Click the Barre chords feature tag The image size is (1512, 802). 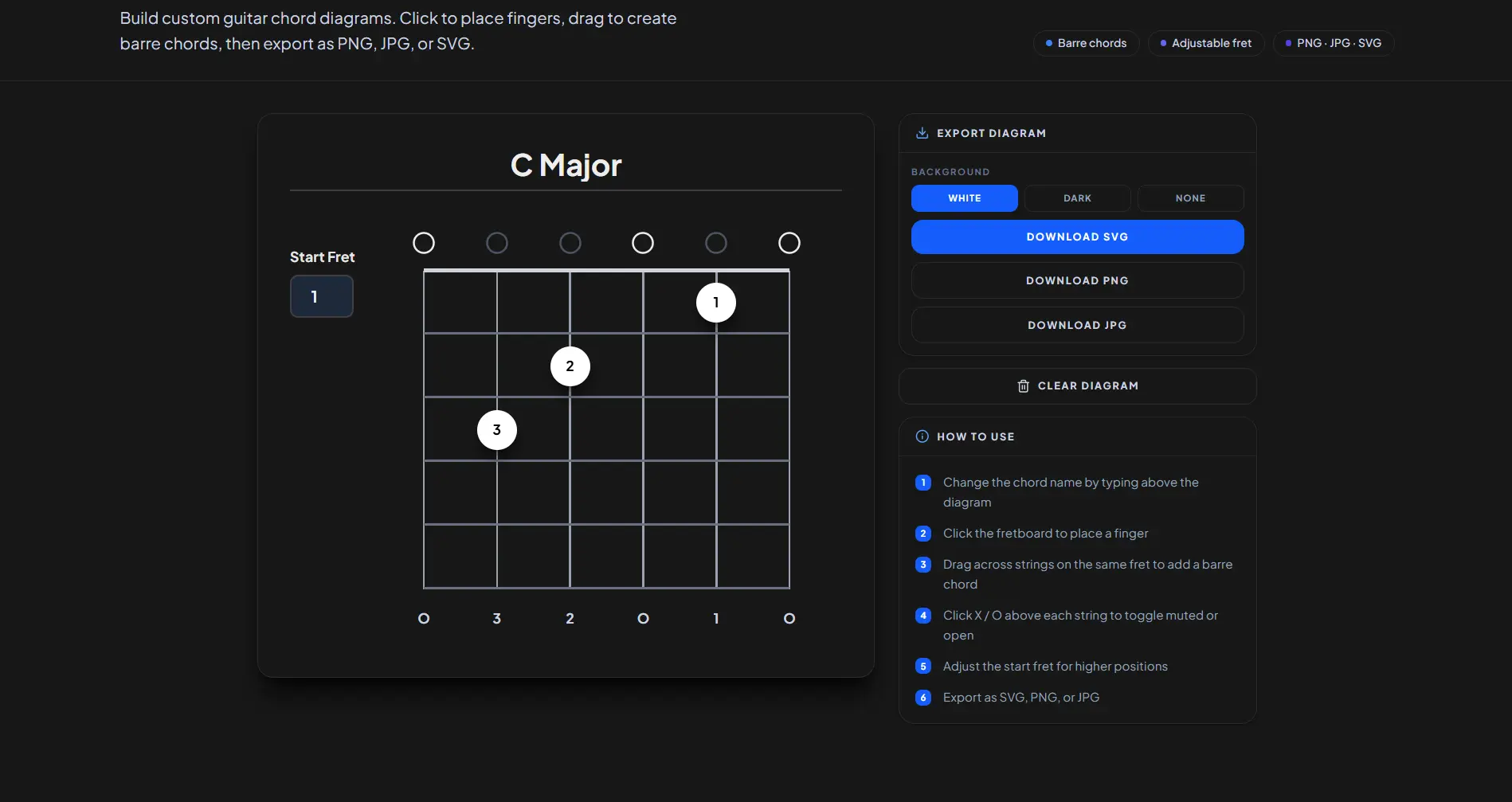[x=1087, y=43]
